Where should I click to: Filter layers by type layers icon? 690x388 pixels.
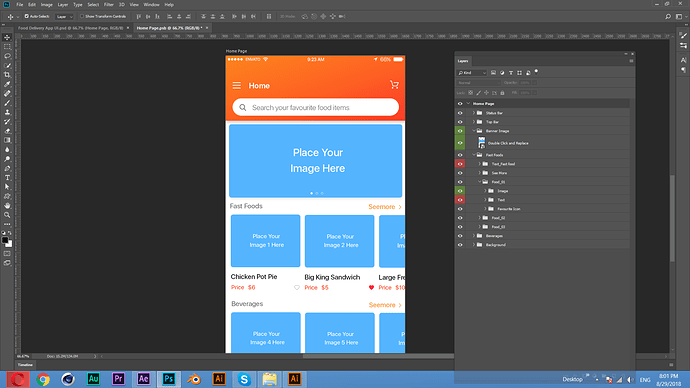tap(511, 73)
